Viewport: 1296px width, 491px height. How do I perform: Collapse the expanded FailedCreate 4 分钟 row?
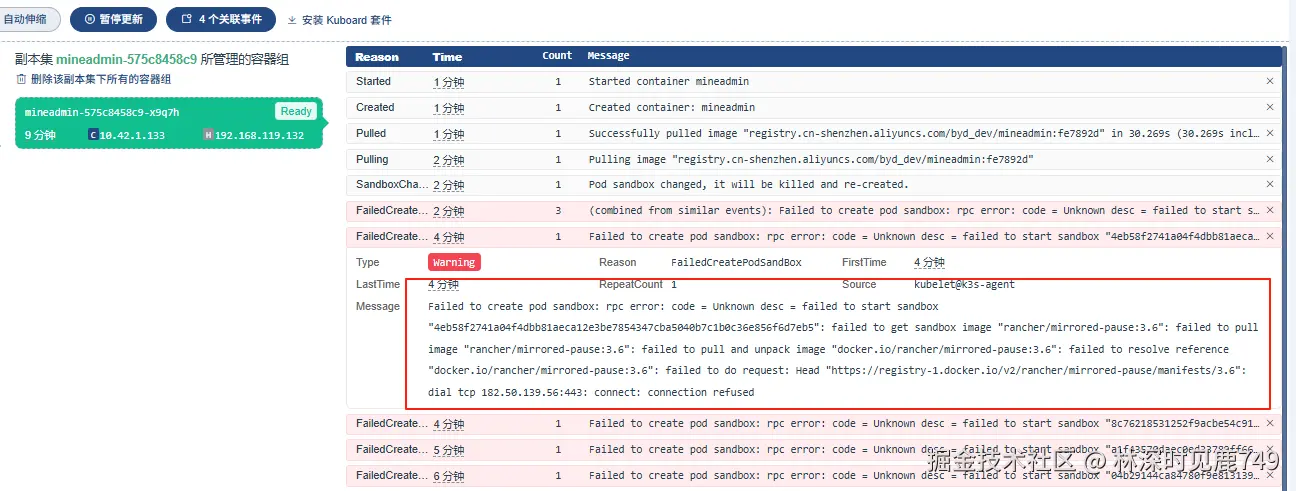[814, 236]
